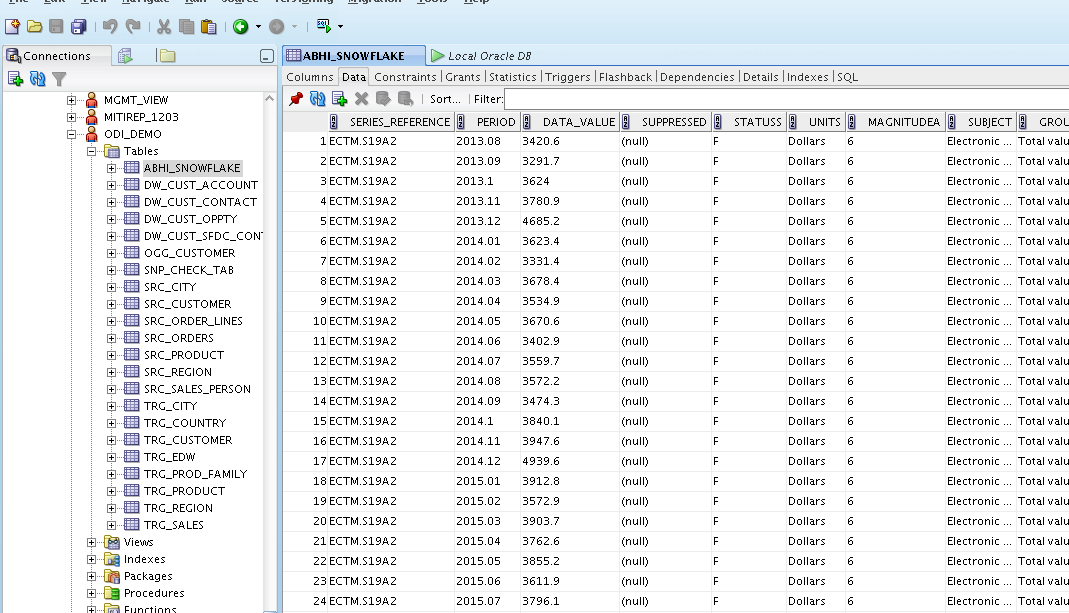The height and width of the screenshot is (613, 1069).
Task: Open the SQL tab of the table
Action: click(x=847, y=77)
